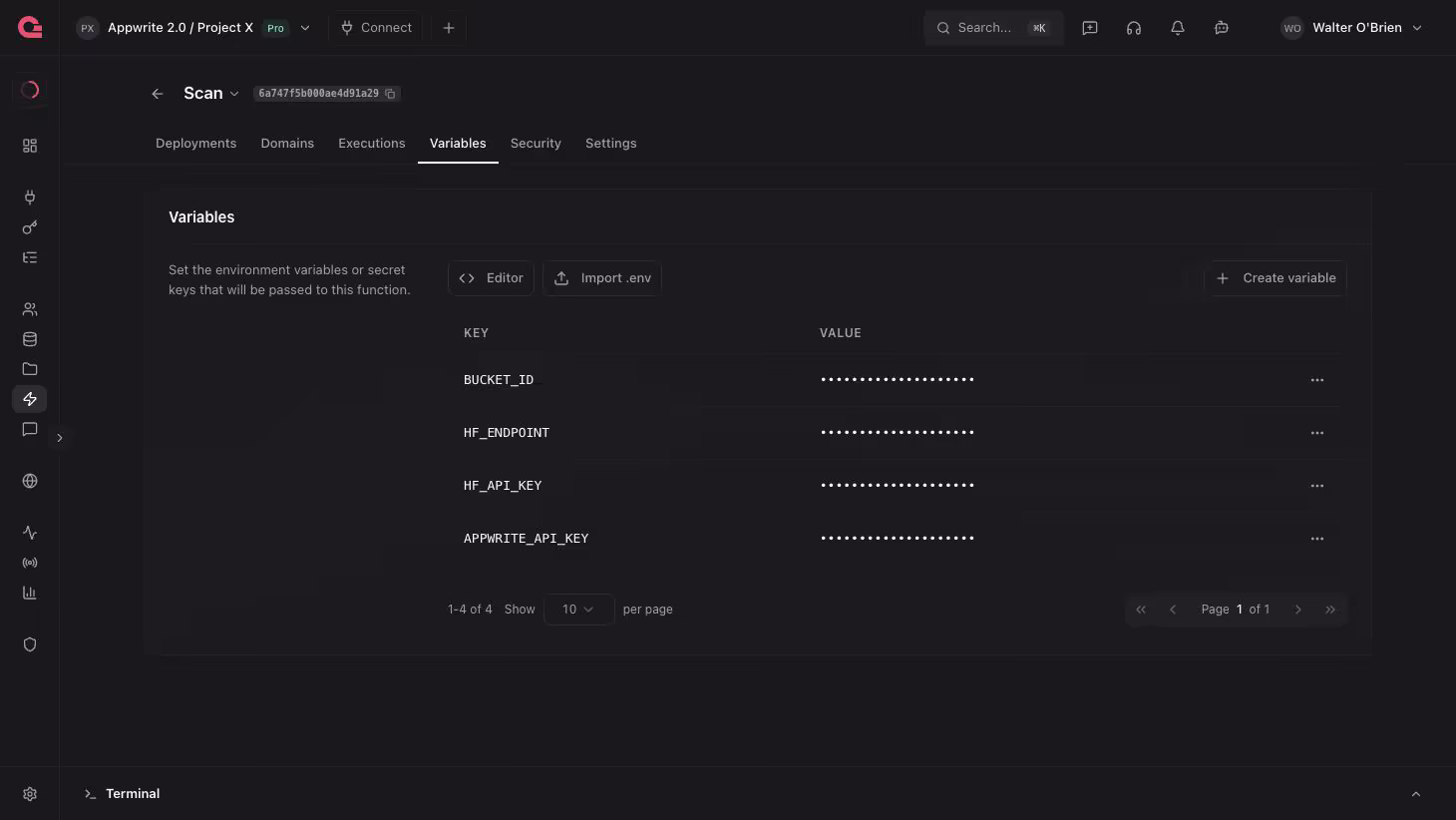The image size is (1456, 820).
Task: Open the options menu for APPWRITE_API_KEY
Action: [x=1317, y=539]
